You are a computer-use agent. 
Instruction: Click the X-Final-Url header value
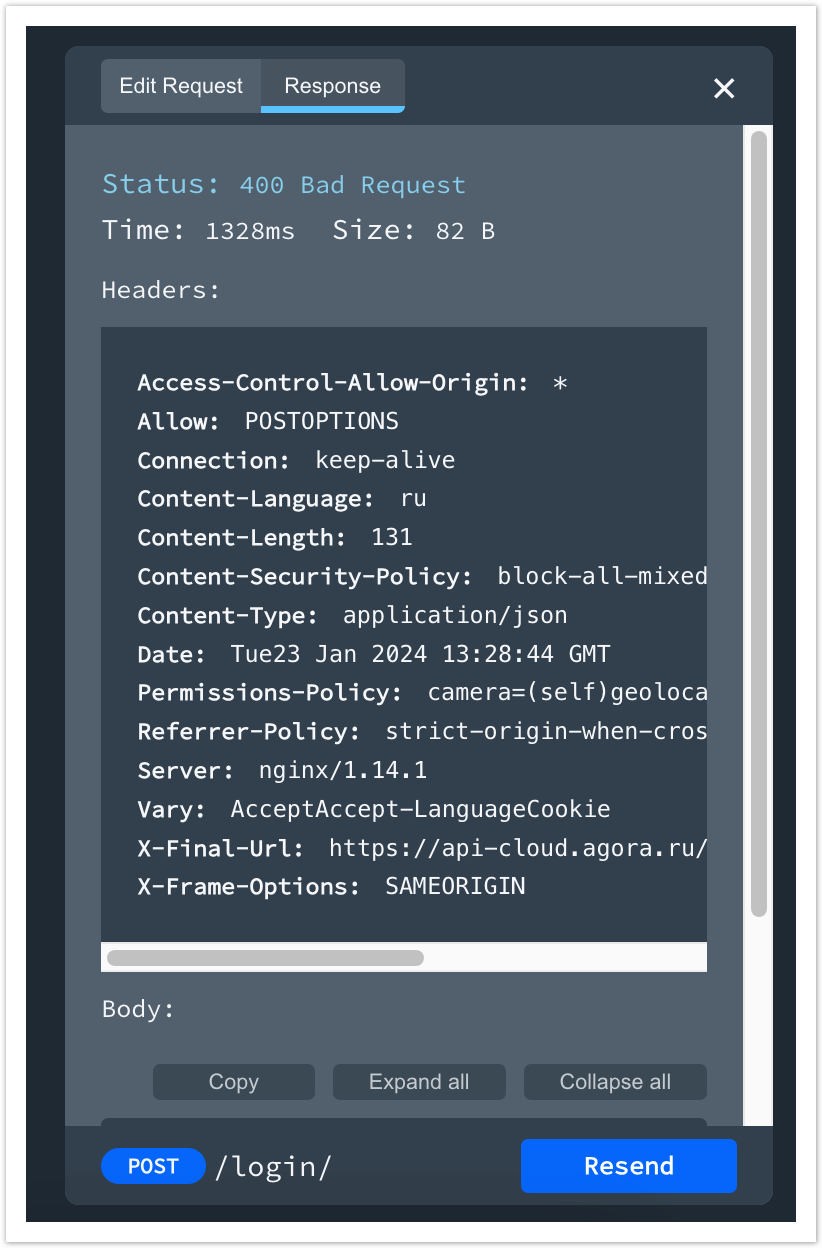pyautogui.click(x=518, y=848)
